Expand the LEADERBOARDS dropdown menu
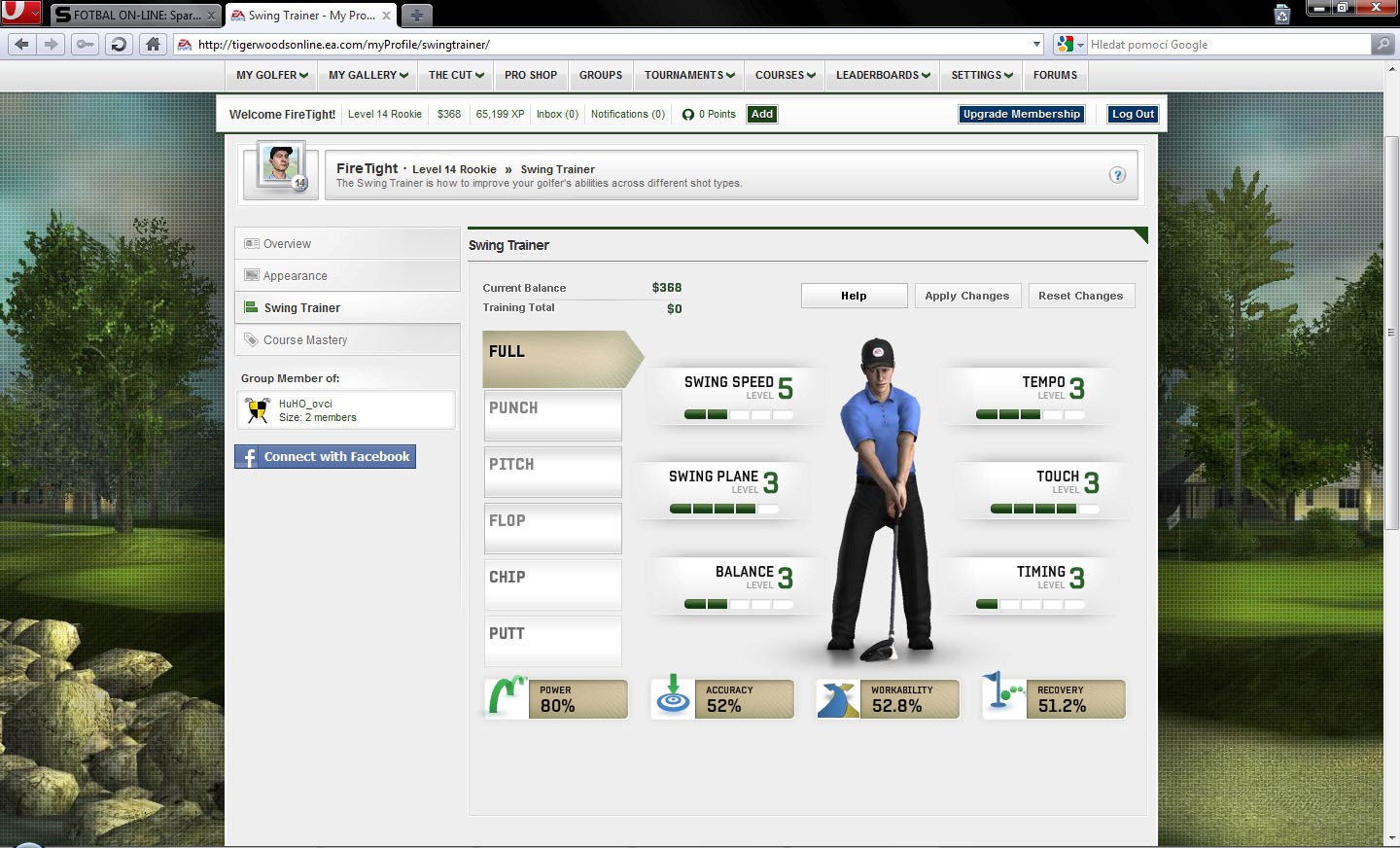The height and width of the screenshot is (848, 1400). 883,75
